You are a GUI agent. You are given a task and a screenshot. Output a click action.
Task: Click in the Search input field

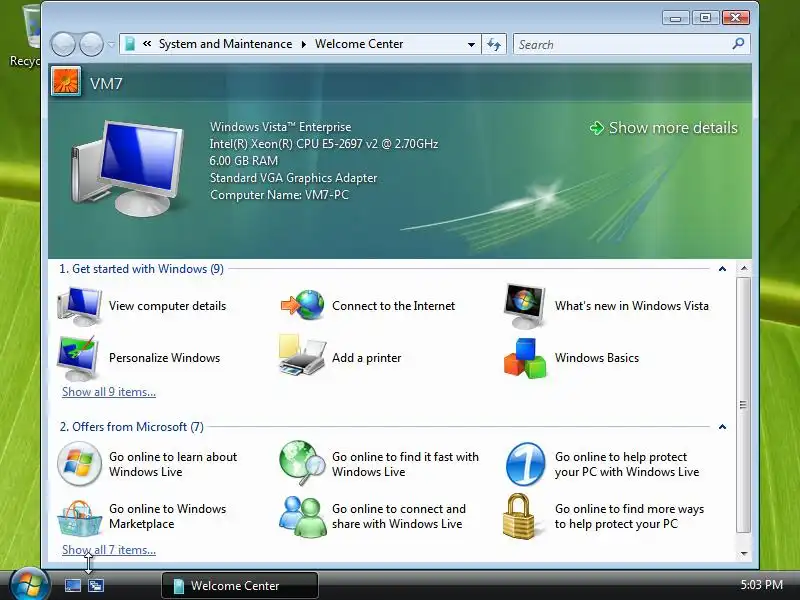(x=622, y=44)
